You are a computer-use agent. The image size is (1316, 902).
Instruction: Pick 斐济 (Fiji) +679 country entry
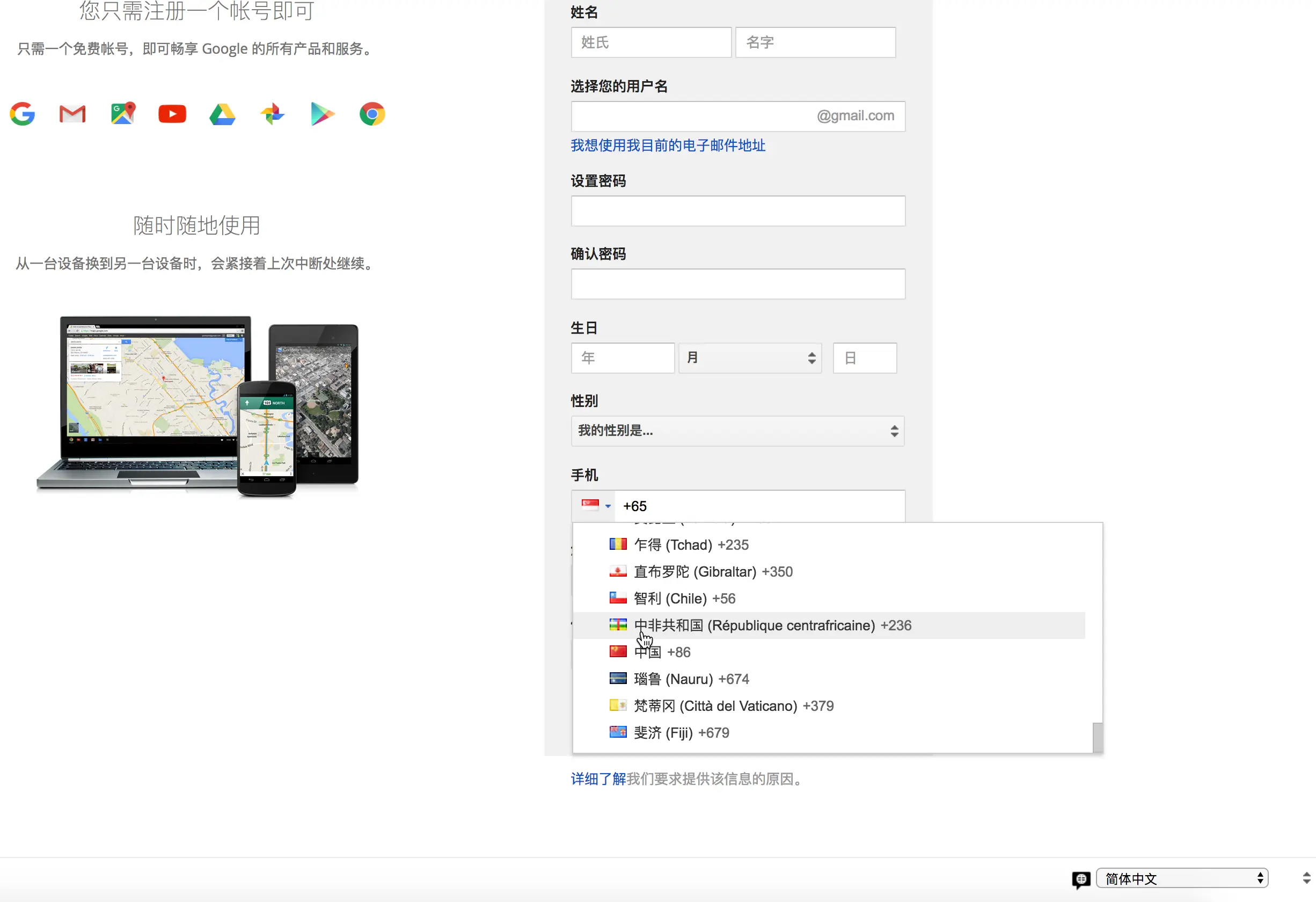coord(681,732)
